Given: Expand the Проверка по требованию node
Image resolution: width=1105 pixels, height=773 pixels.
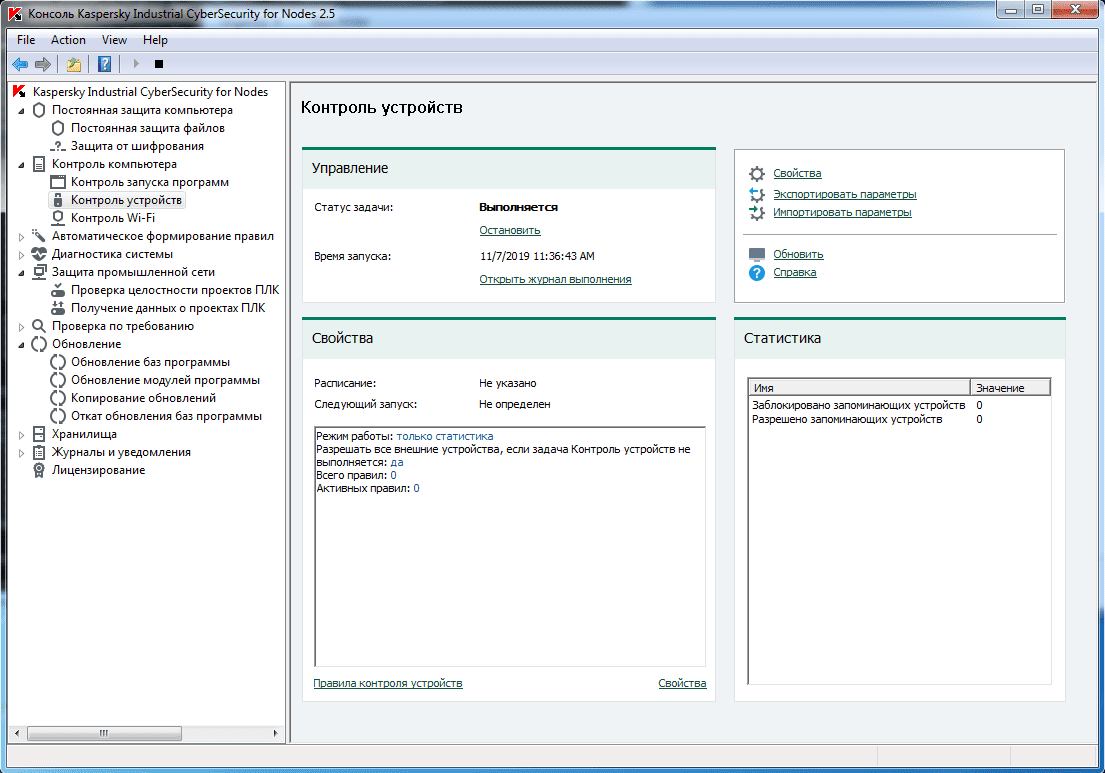Looking at the screenshot, I should [20, 326].
